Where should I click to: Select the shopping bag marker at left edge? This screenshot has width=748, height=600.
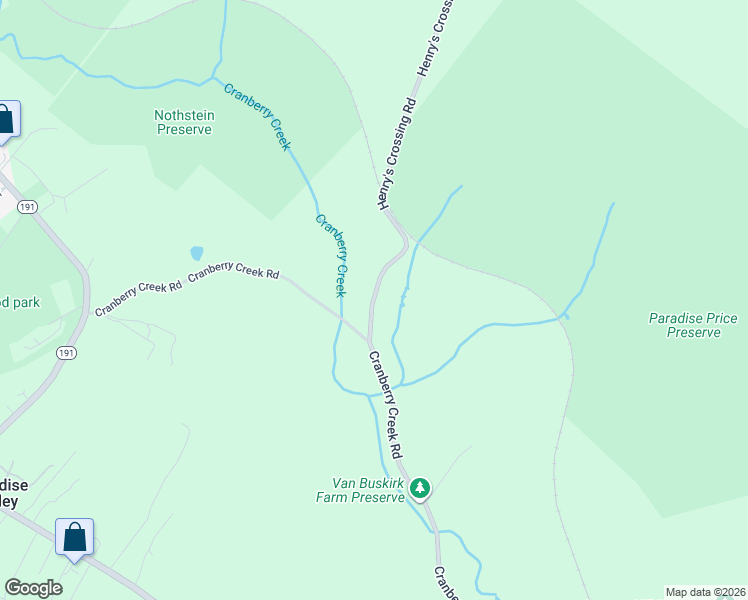click(x=7, y=121)
